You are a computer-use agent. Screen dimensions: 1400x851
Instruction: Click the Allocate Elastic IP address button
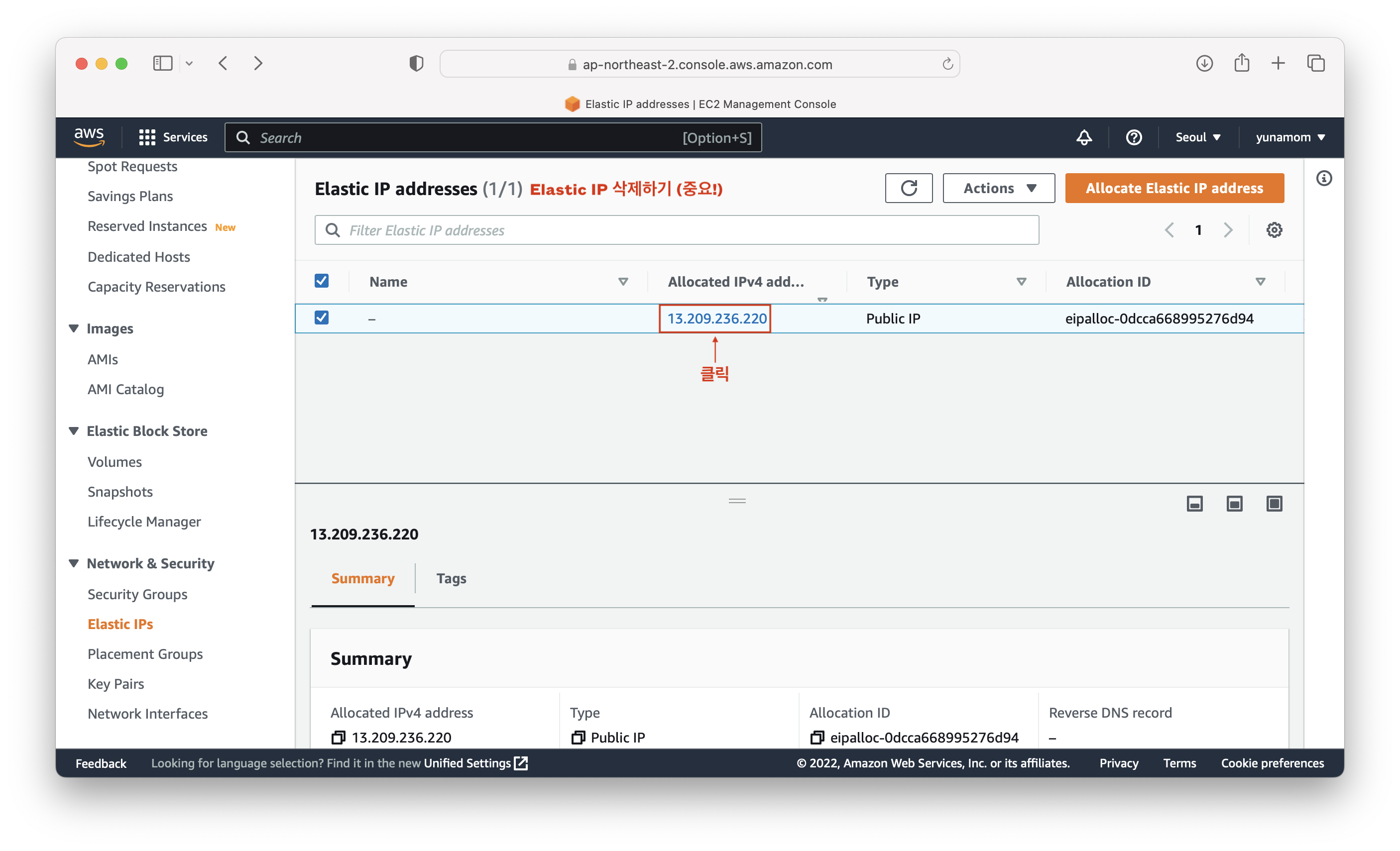point(1174,188)
